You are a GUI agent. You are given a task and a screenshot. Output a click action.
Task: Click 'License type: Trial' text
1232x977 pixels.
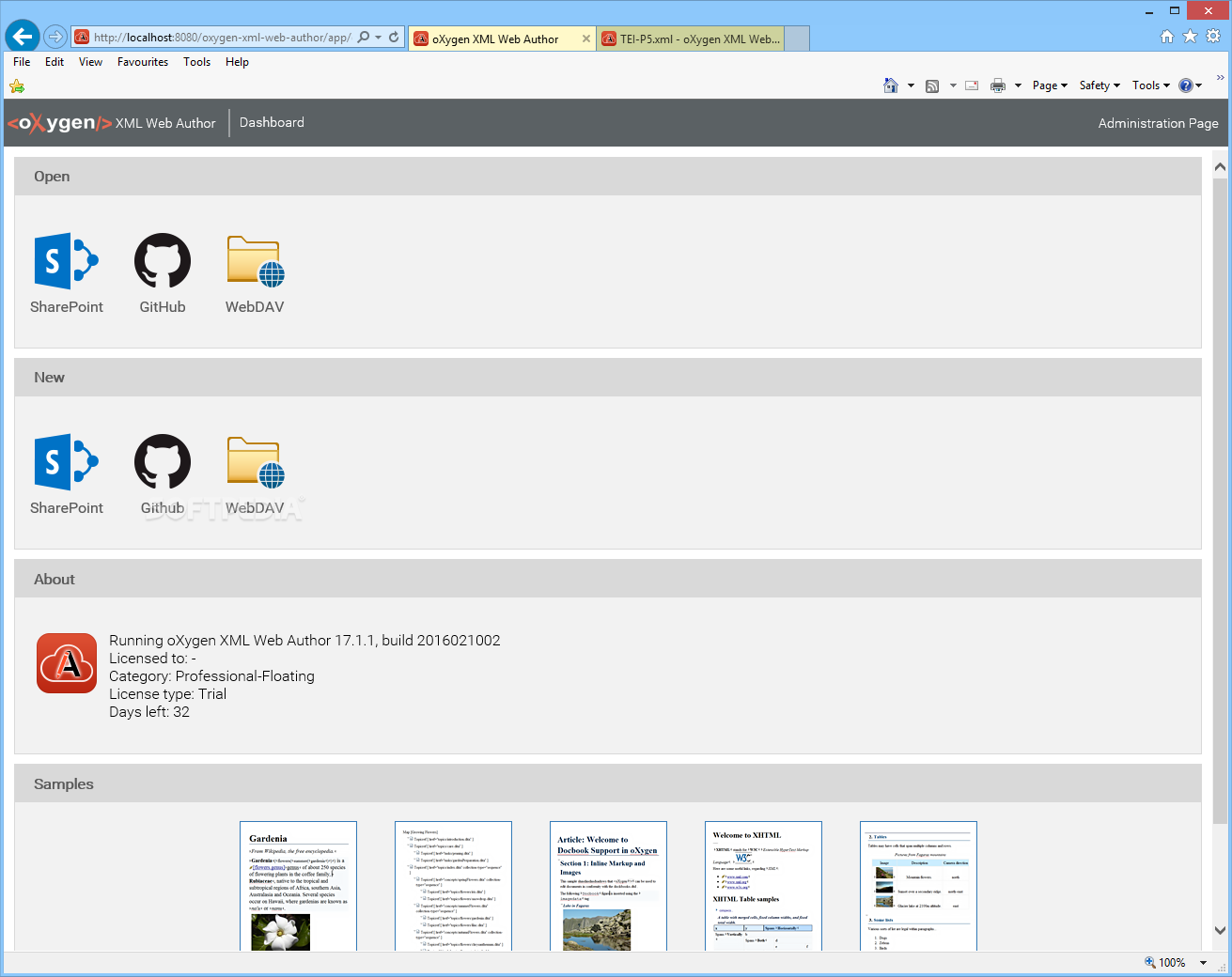coord(167,694)
